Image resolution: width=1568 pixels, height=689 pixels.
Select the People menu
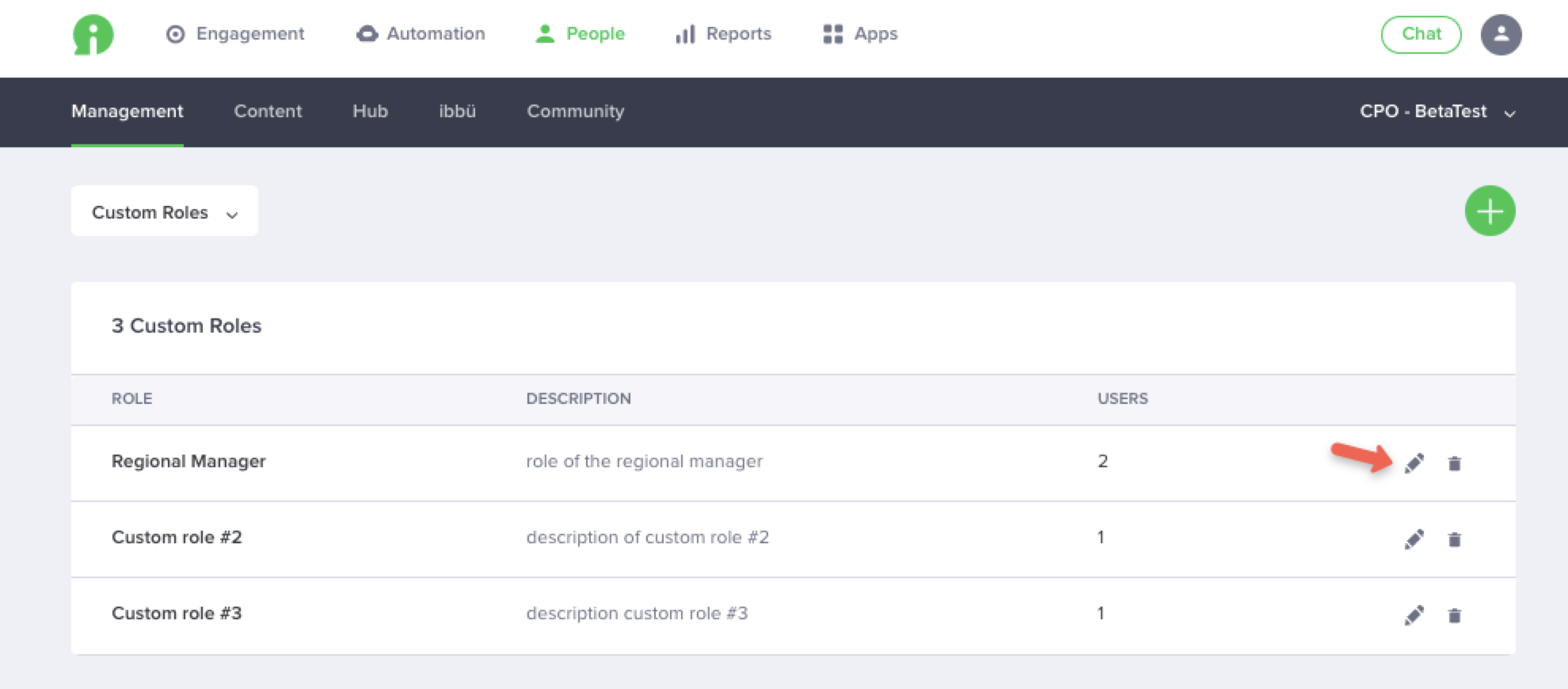pyautogui.click(x=580, y=34)
